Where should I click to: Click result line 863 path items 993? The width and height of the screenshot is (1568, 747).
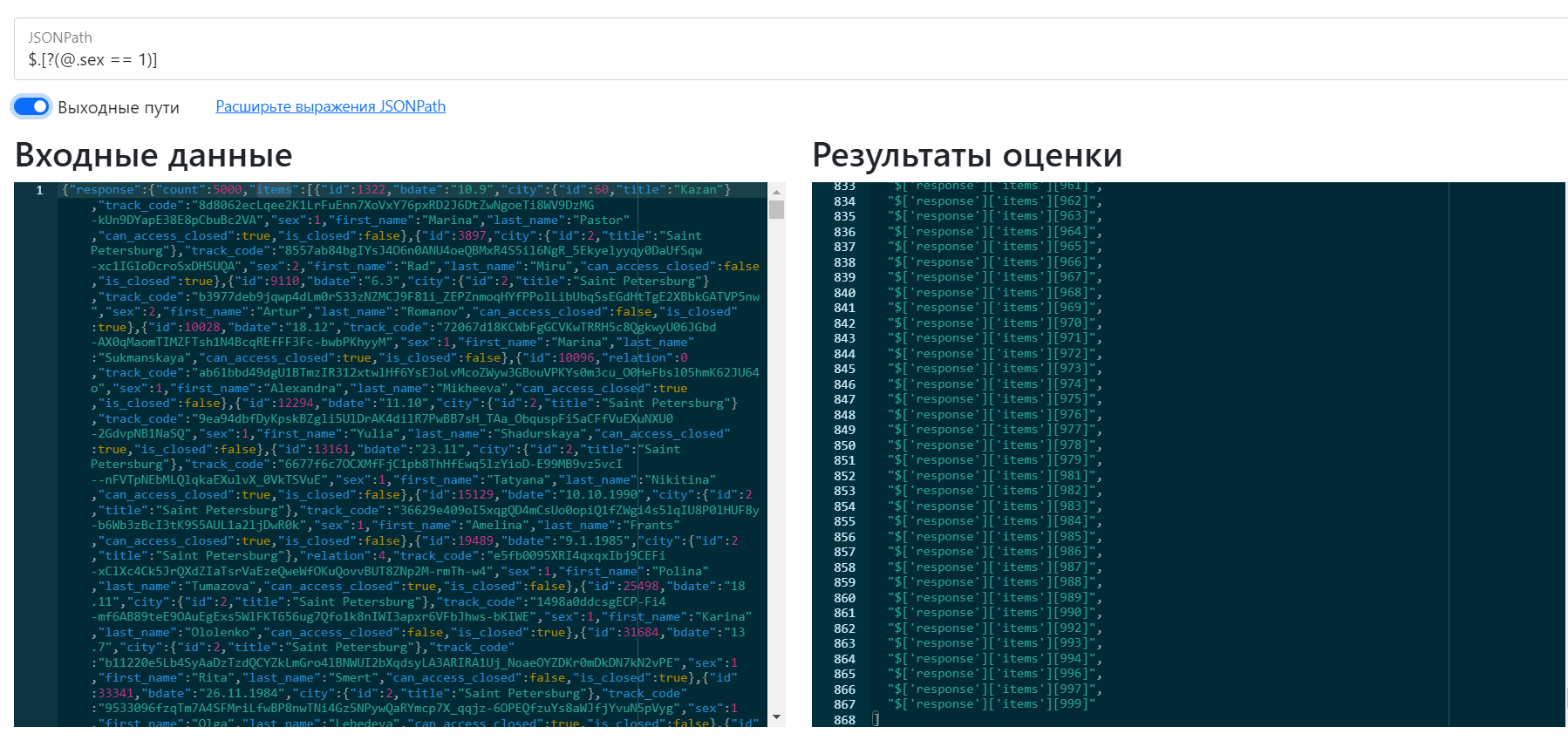[994, 643]
